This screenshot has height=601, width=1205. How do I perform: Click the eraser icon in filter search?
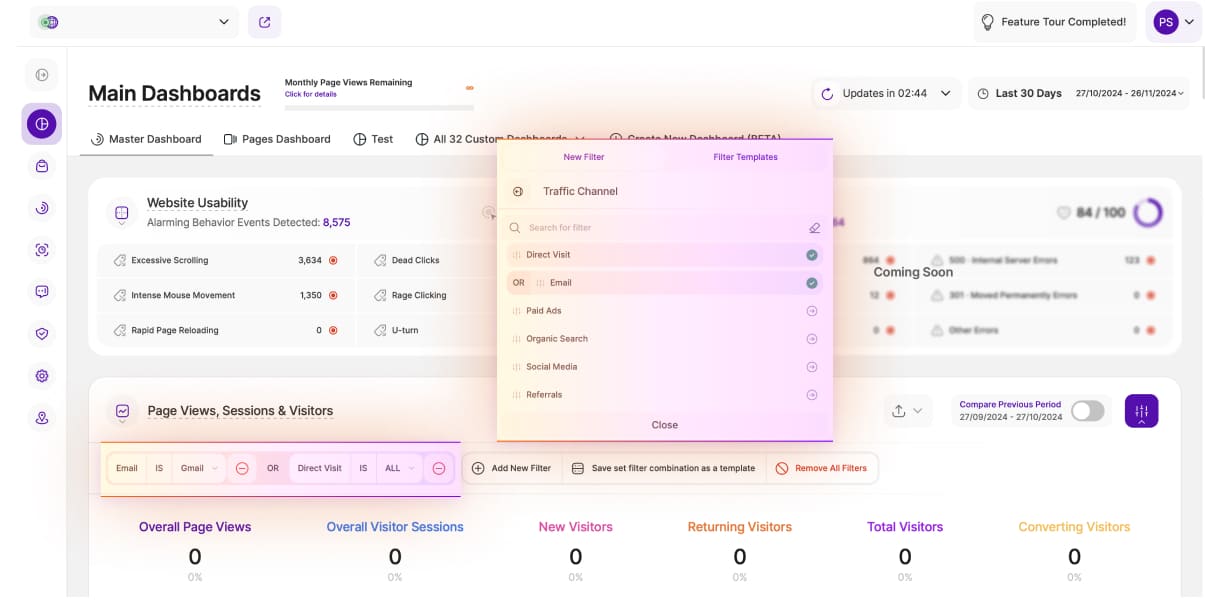(814, 228)
